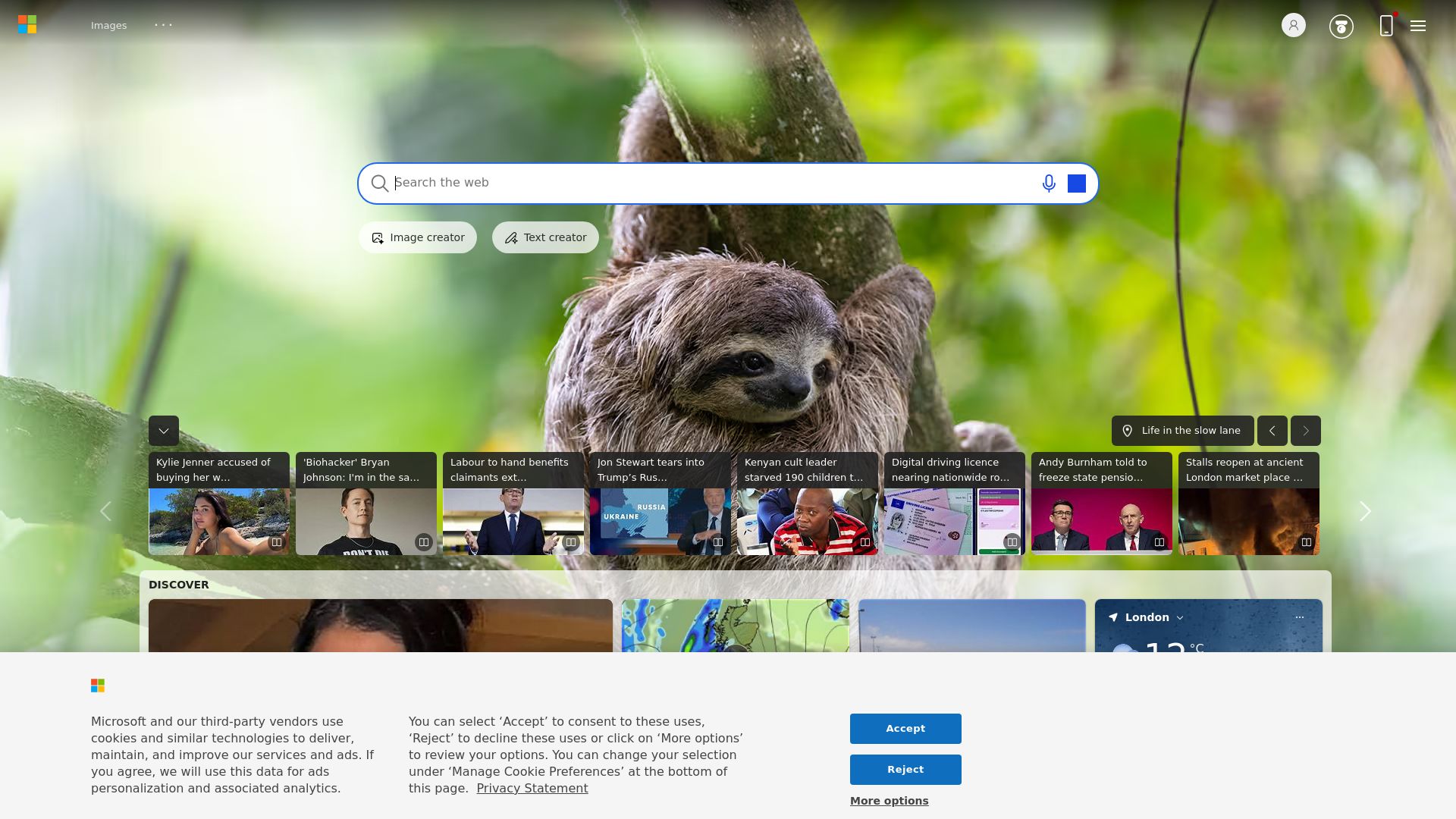Screen dimensions: 1456x819
Task: Open the Rewards medal icon
Action: (1341, 27)
